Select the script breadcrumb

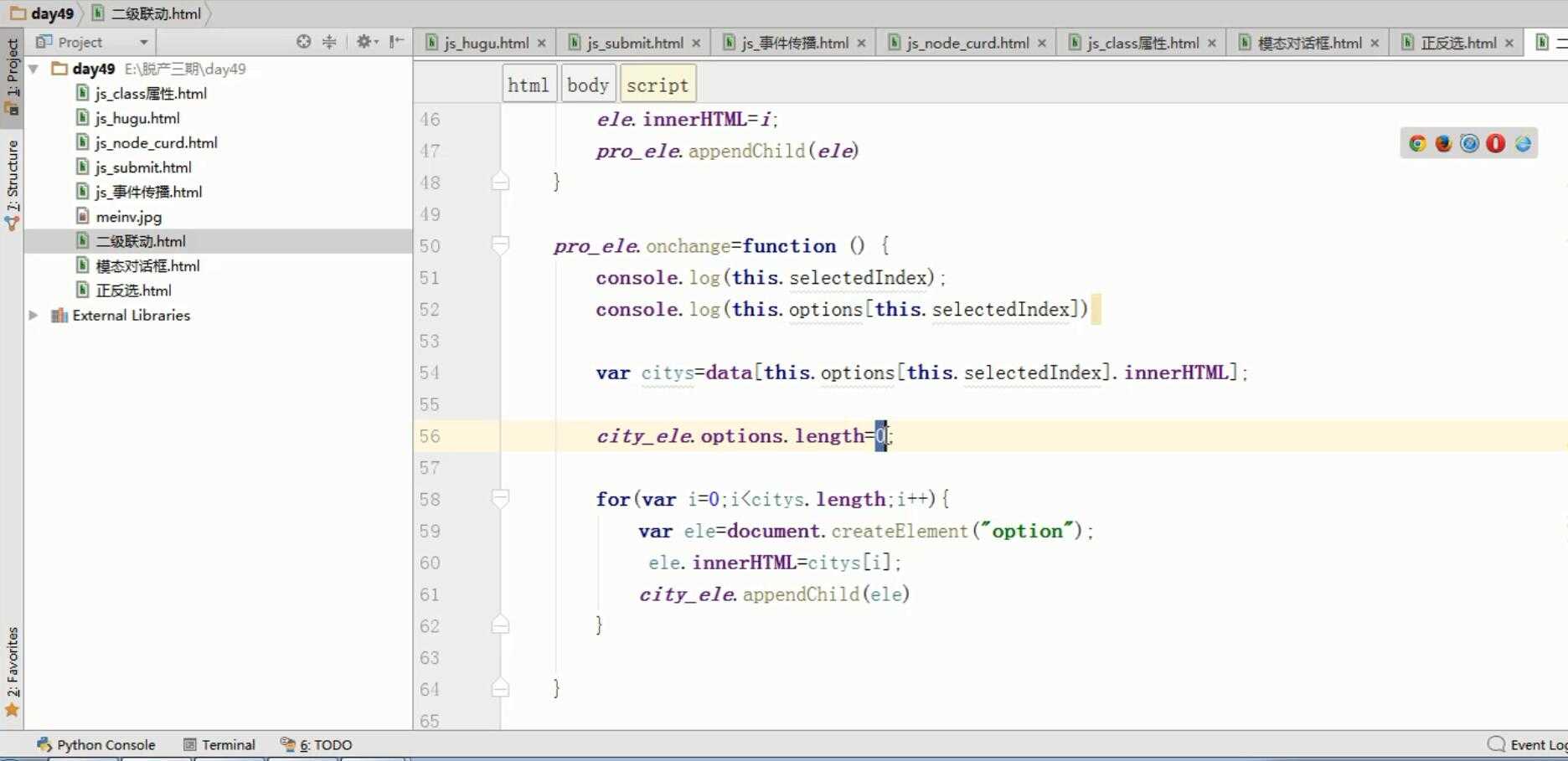[658, 85]
